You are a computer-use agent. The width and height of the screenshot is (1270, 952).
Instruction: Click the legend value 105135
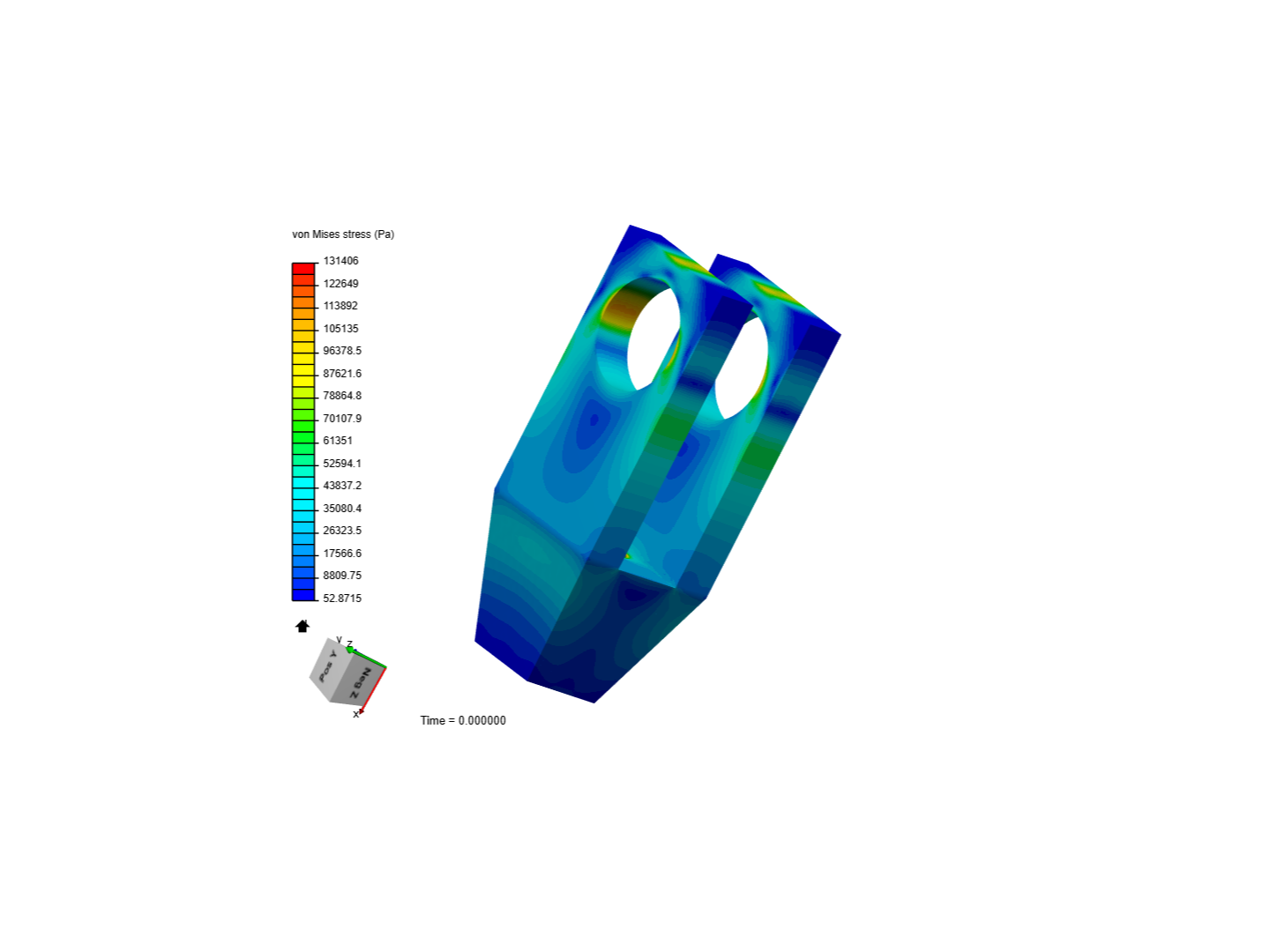pyautogui.click(x=340, y=329)
